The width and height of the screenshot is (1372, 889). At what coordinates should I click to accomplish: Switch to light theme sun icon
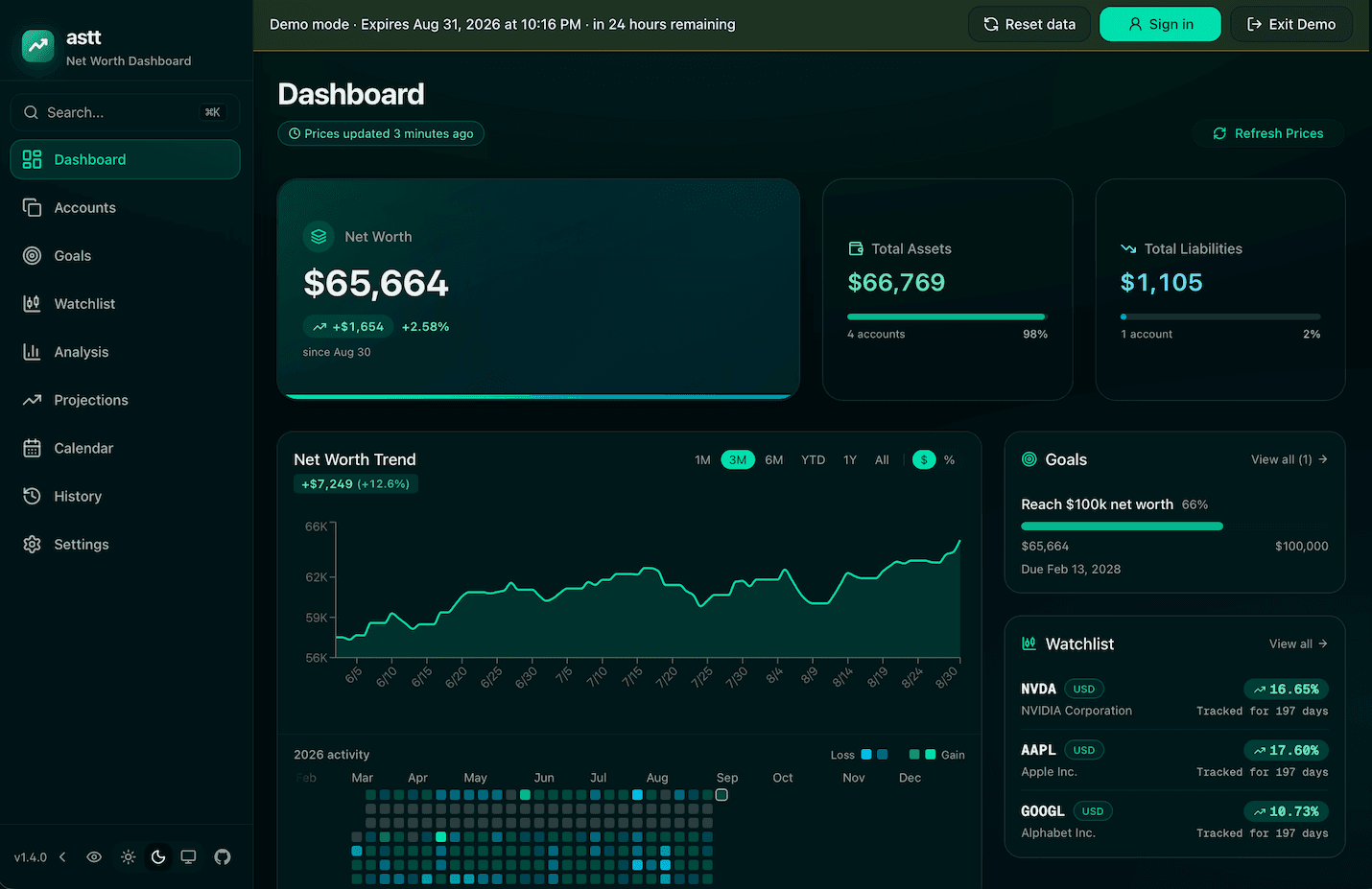click(128, 857)
